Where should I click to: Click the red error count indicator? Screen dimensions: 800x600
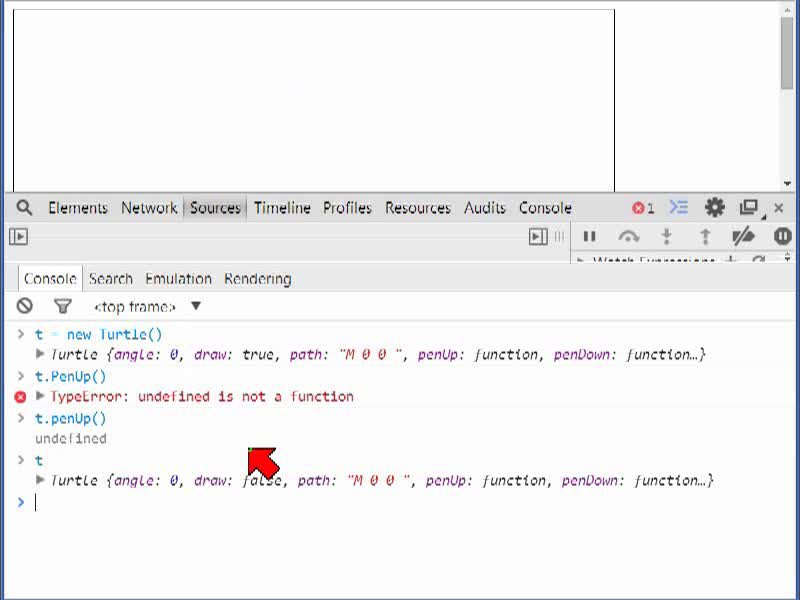pos(643,208)
